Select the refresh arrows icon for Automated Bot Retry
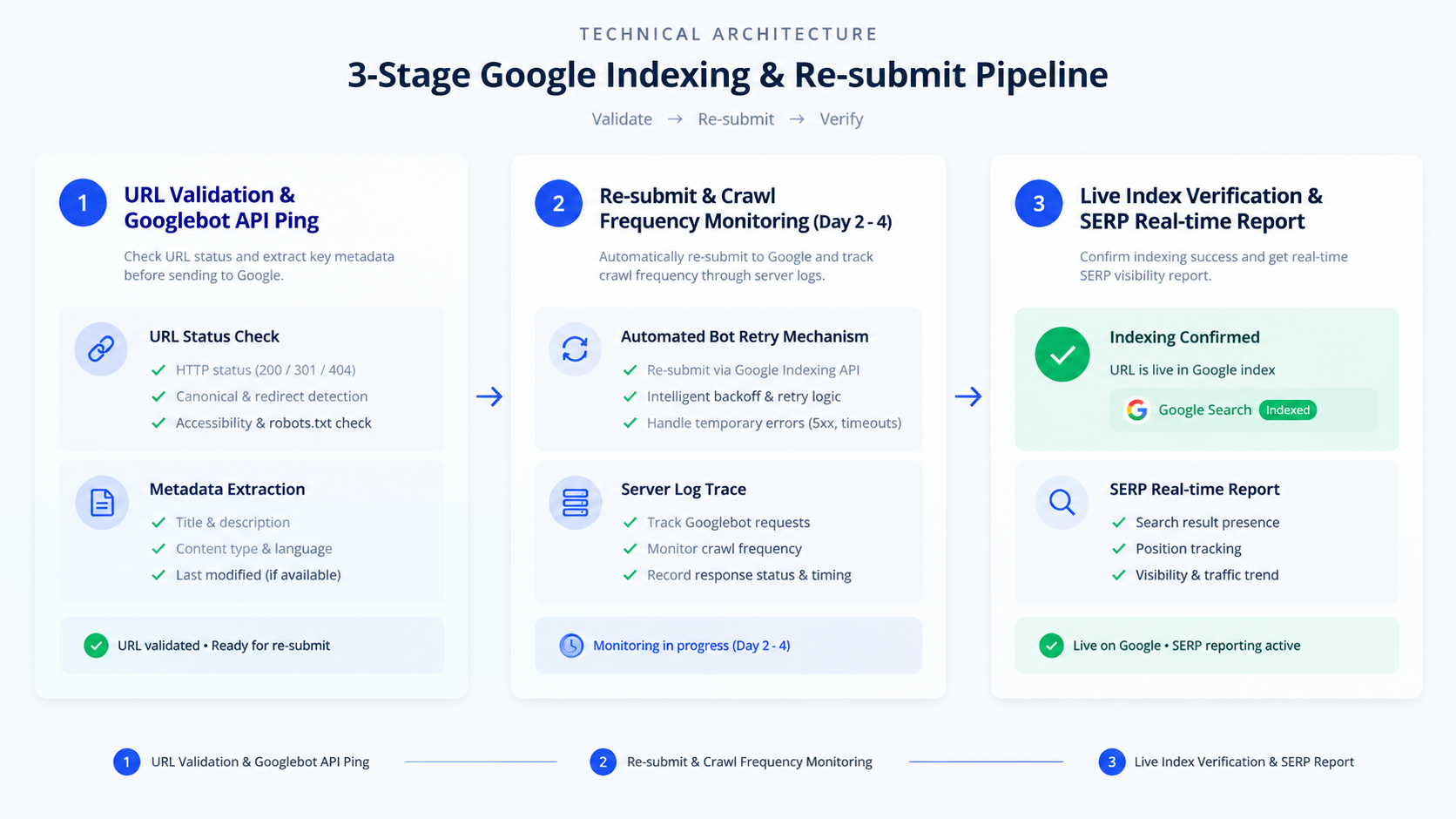1456x819 pixels. pos(575,349)
